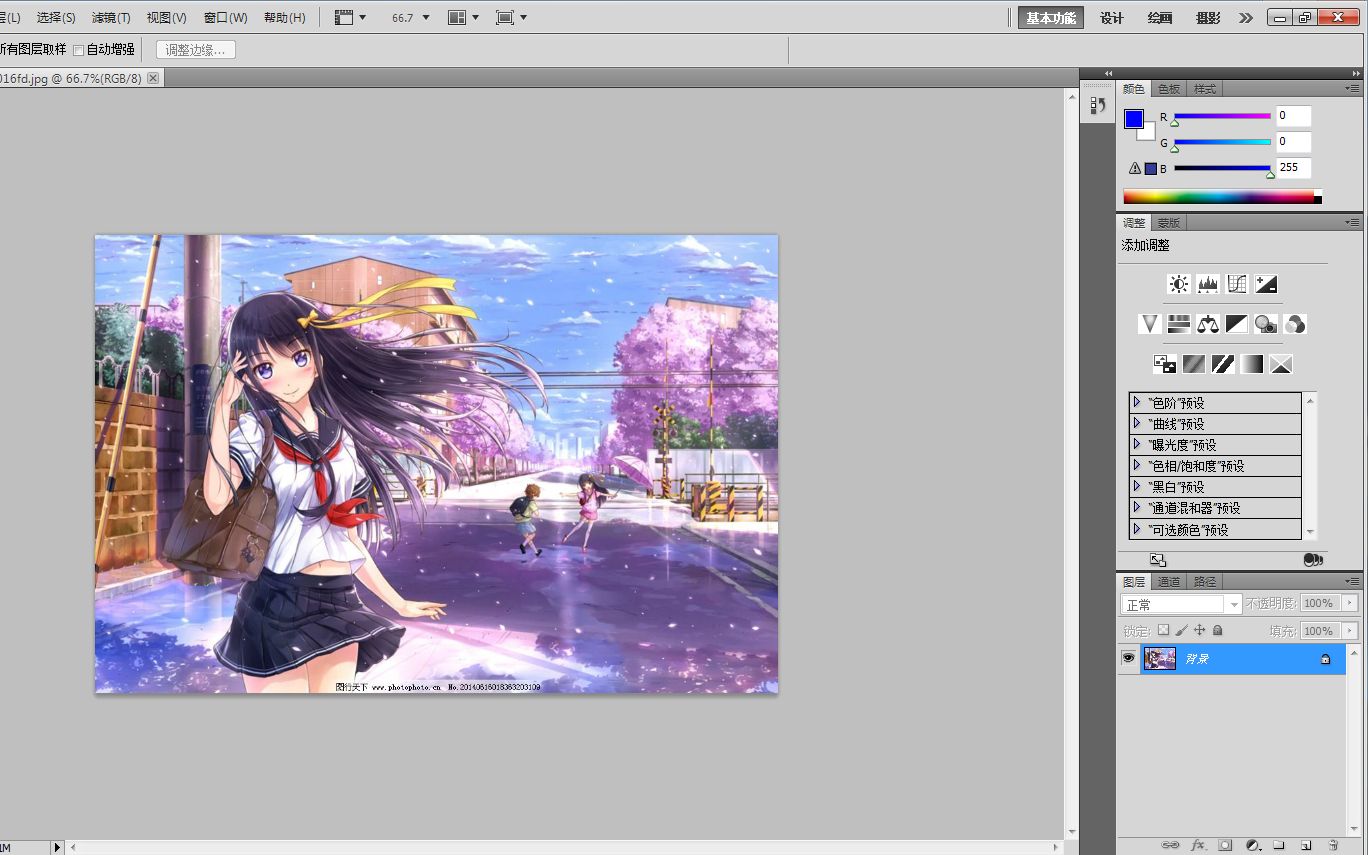Add a layer mask from Layers panel
Image resolution: width=1368 pixels, height=855 pixels.
point(1224,847)
